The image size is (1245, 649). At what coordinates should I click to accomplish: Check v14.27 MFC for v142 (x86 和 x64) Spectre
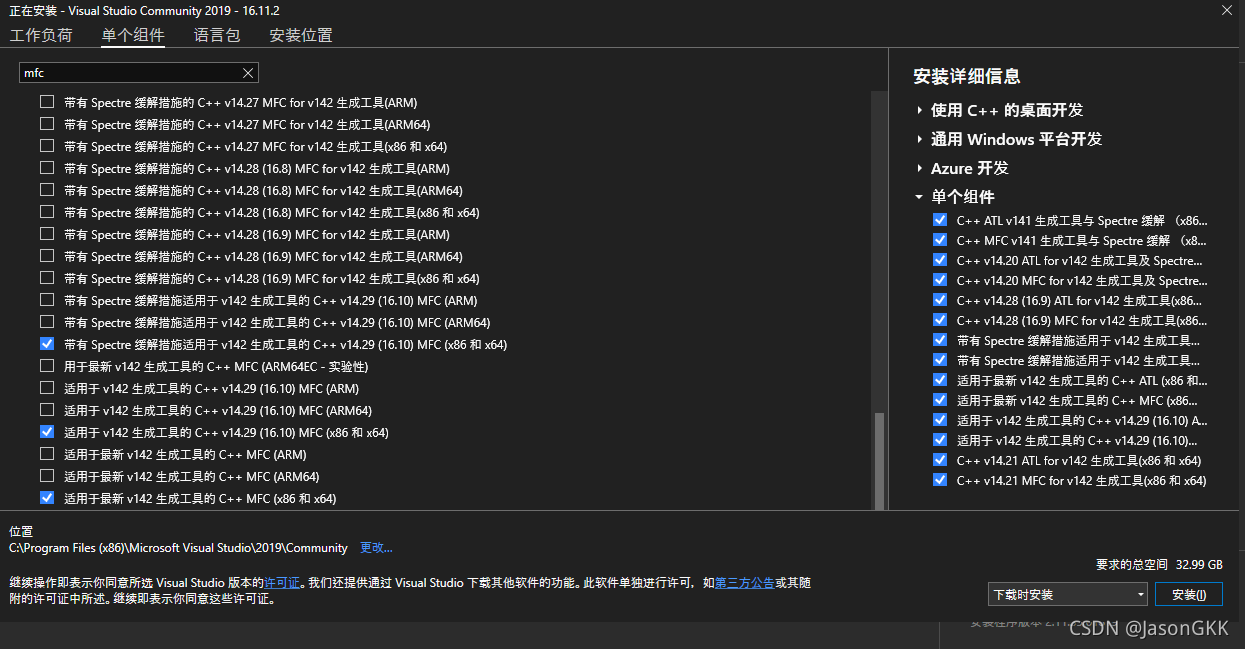[x=47, y=146]
